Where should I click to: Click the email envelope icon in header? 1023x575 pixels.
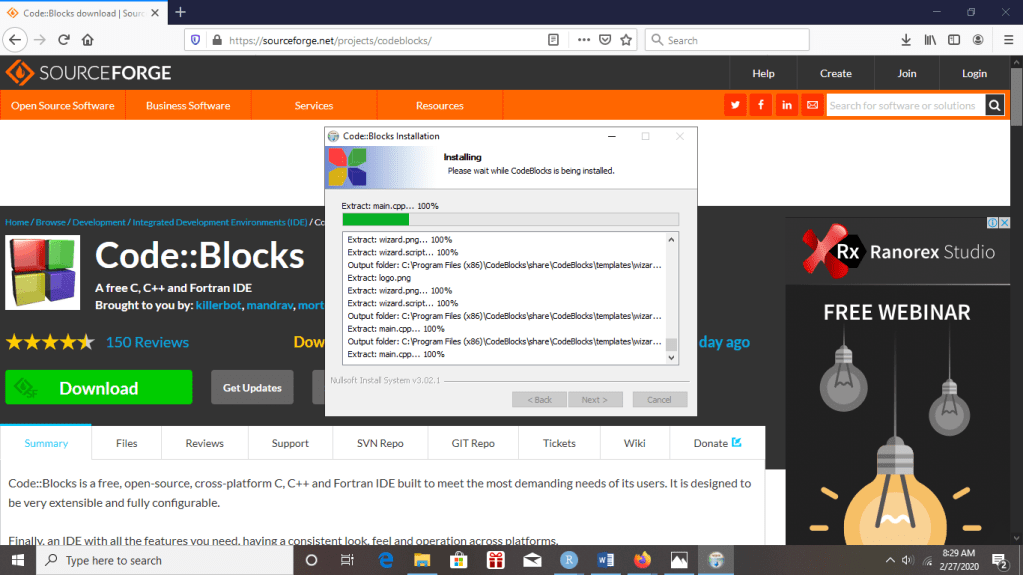[x=812, y=105]
